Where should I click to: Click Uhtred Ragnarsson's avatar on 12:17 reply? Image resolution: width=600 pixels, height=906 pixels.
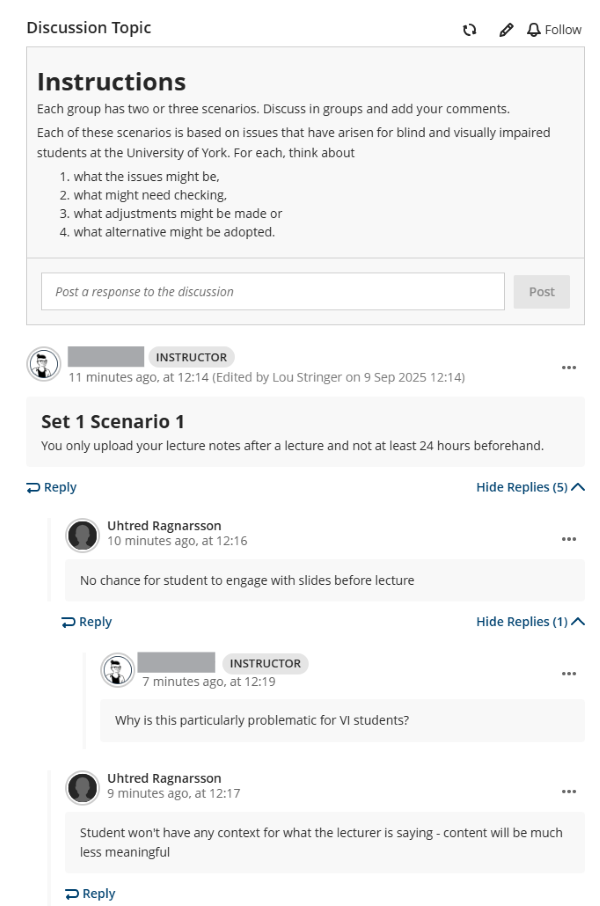tap(83, 787)
